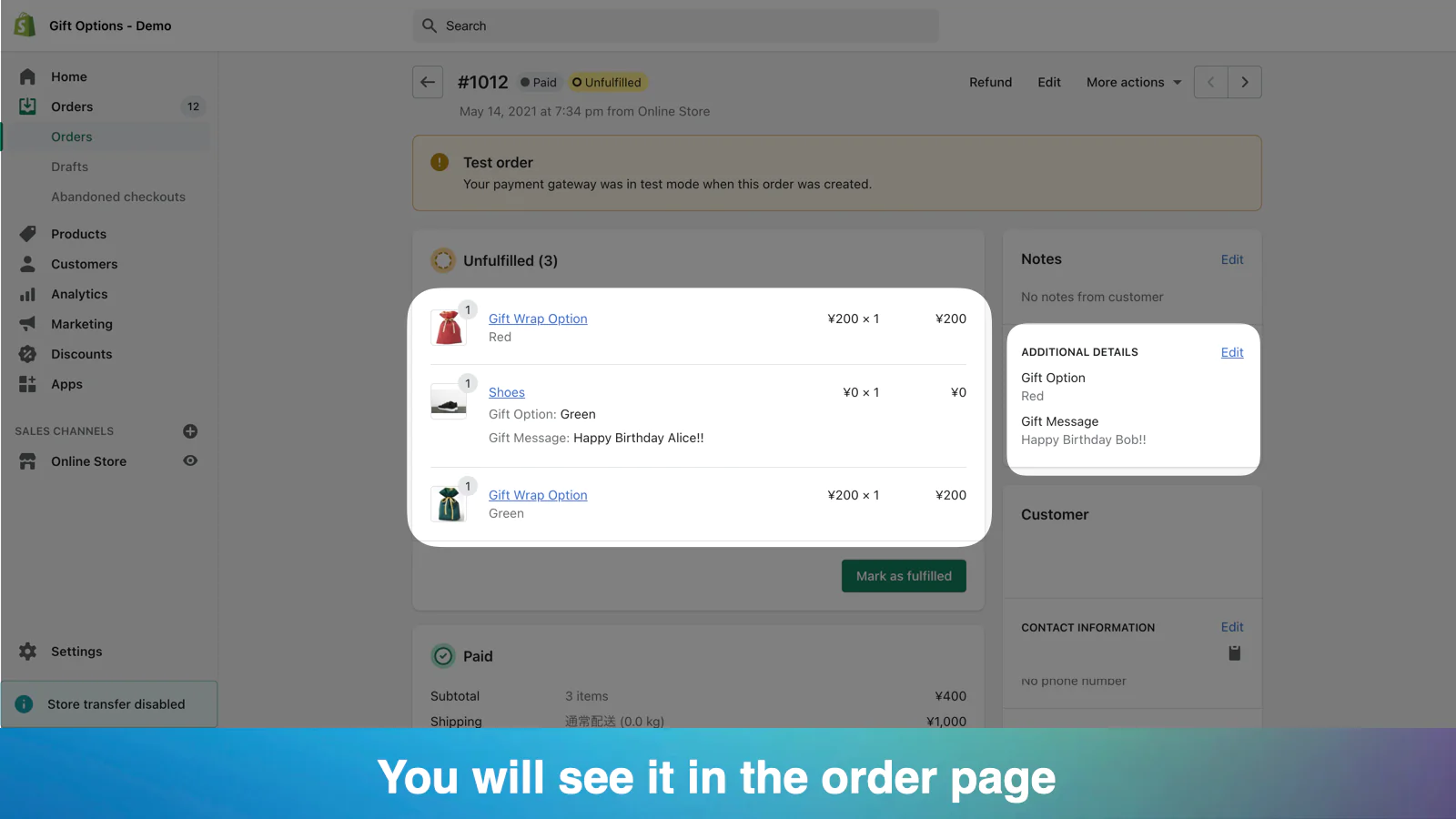The width and height of the screenshot is (1456, 819).
Task: Edit the Additional Details section
Action: click(x=1232, y=352)
